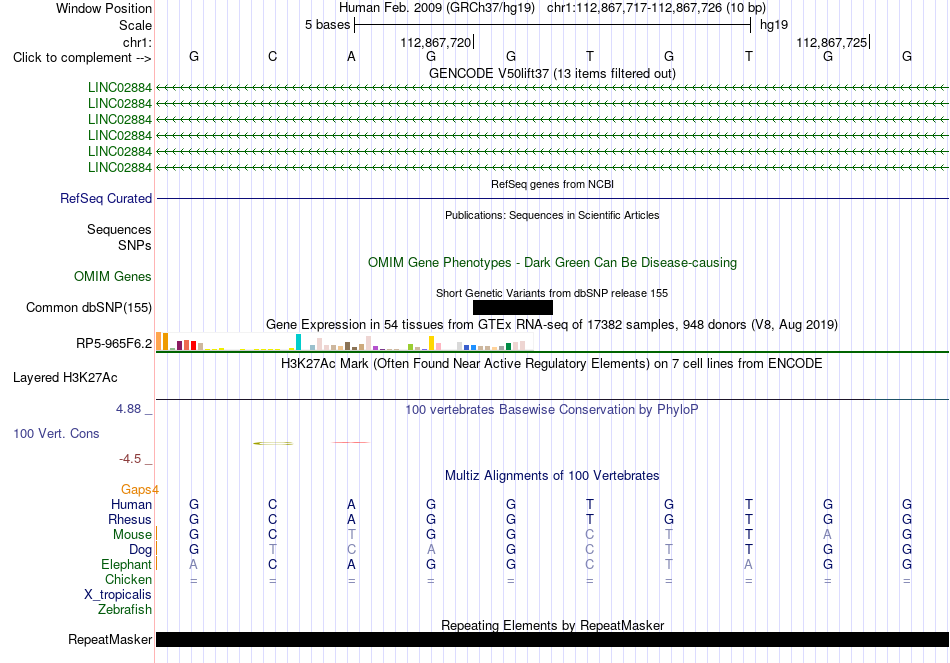Open the OMIM Gene Phenotypes track title
Viewport: 950px width, 663px height.
point(552,262)
